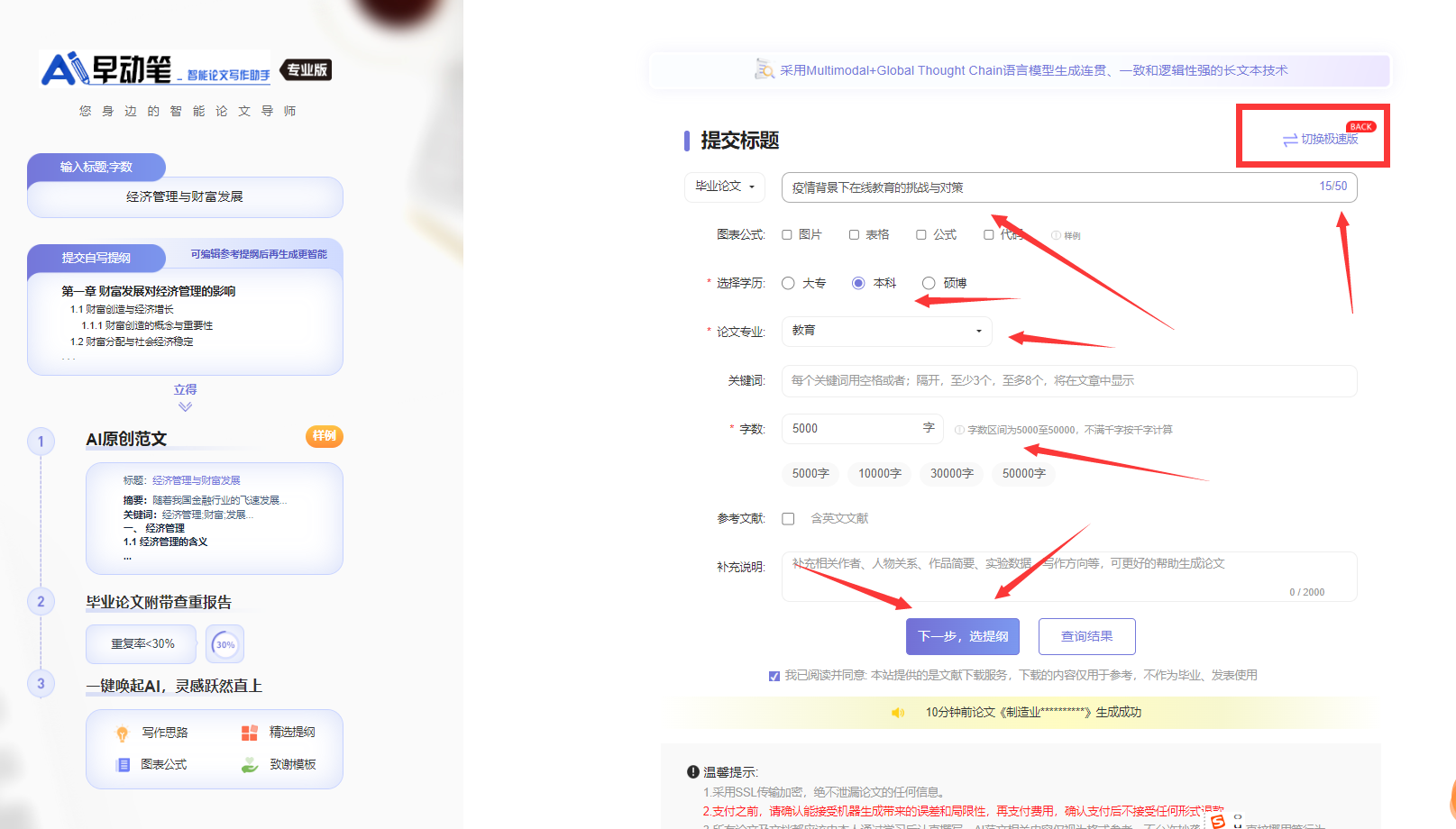Click the orange grid icon for 精选提纲
Screen dimensions: 1456x829
point(250,733)
